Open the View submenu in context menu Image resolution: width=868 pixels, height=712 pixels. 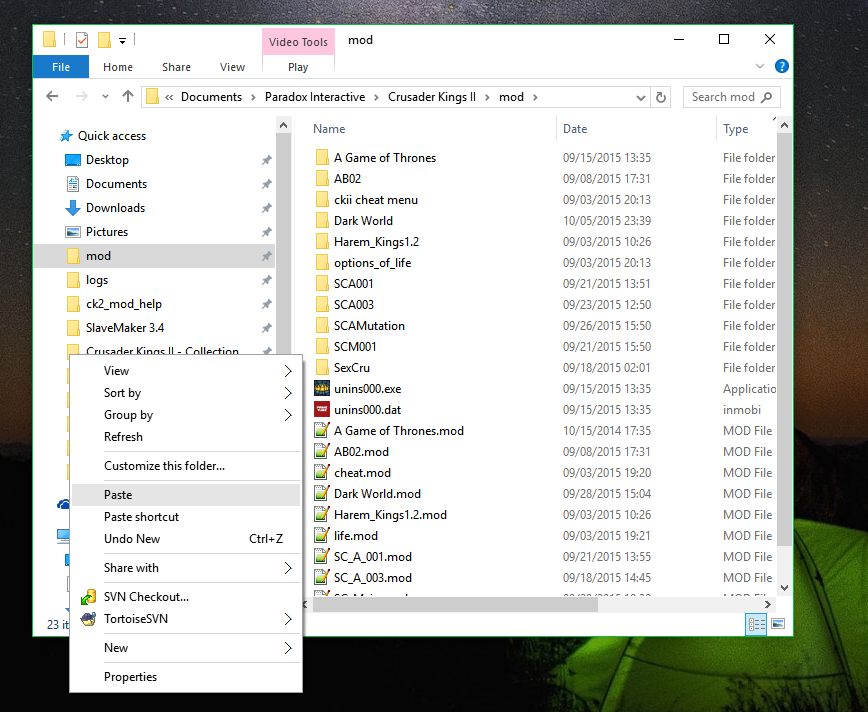pyautogui.click(x=186, y=371)
